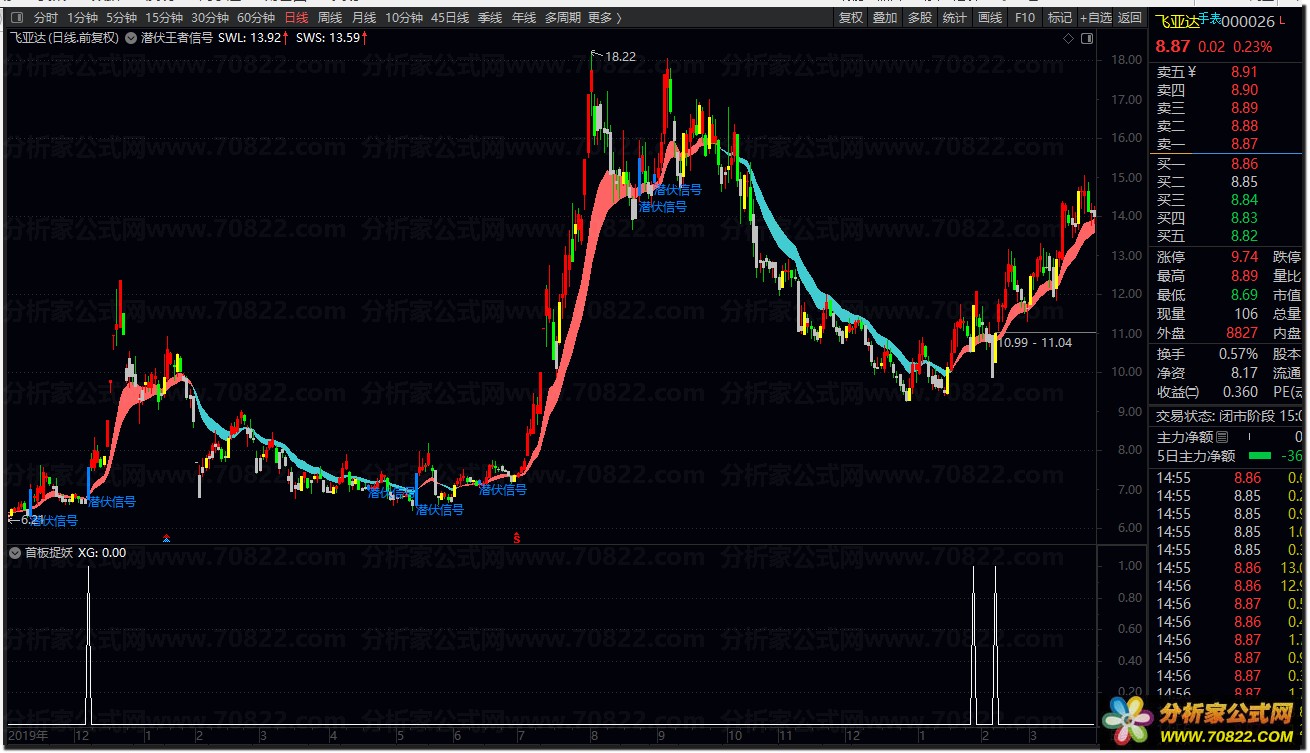This screenshot has height=753, width=1310.
Task: Click the 最高 value 8.89
Action: [x=1245, y=277]
